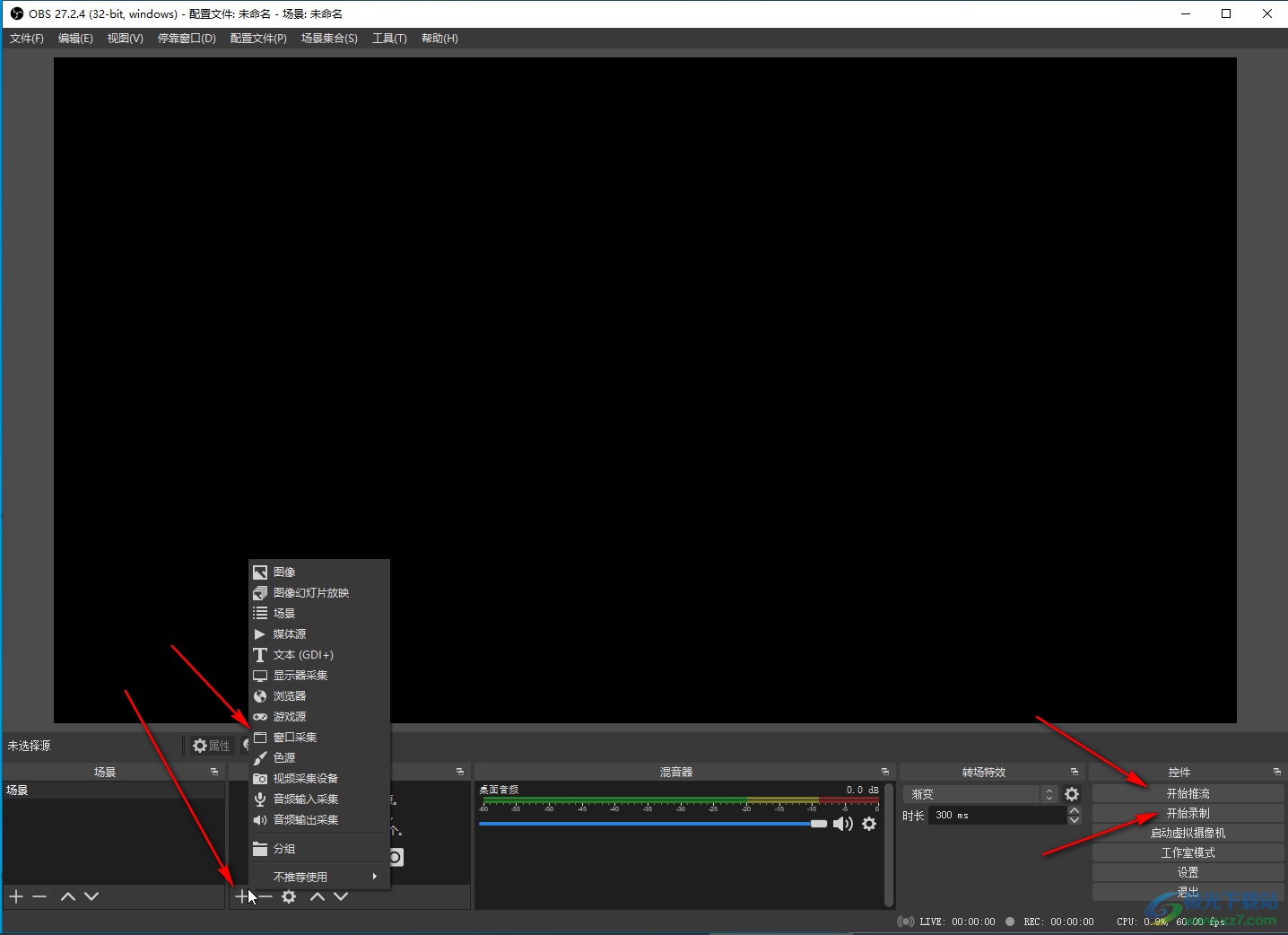The width and height of the screenshot is (1288, 935).
Task: Choose 文本 (GDI+) text source
Action: [x=319, y=655]
